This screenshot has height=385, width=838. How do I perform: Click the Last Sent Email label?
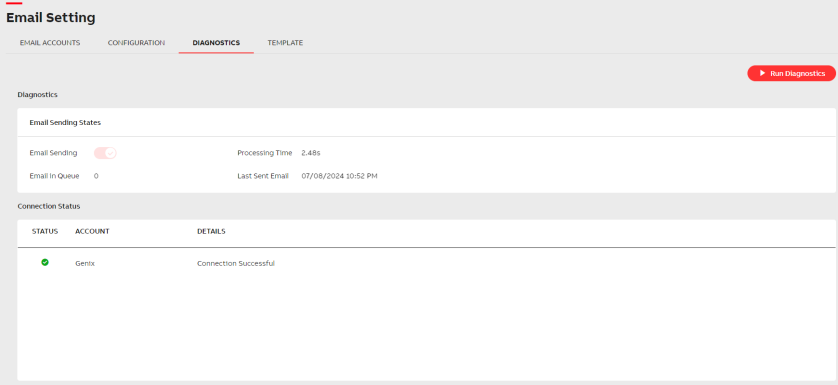point(263,176)
